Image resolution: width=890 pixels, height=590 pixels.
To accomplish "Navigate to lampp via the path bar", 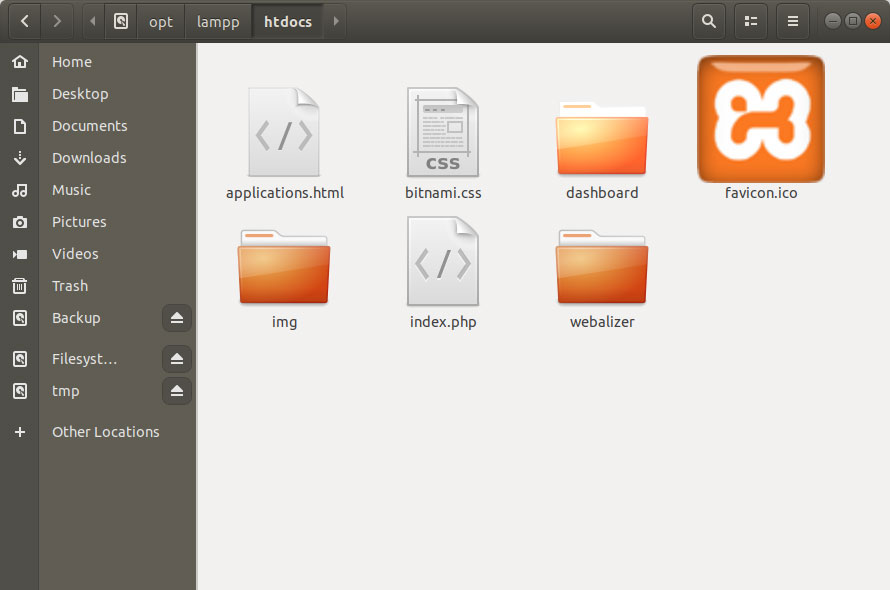I will tap(218, 20).
